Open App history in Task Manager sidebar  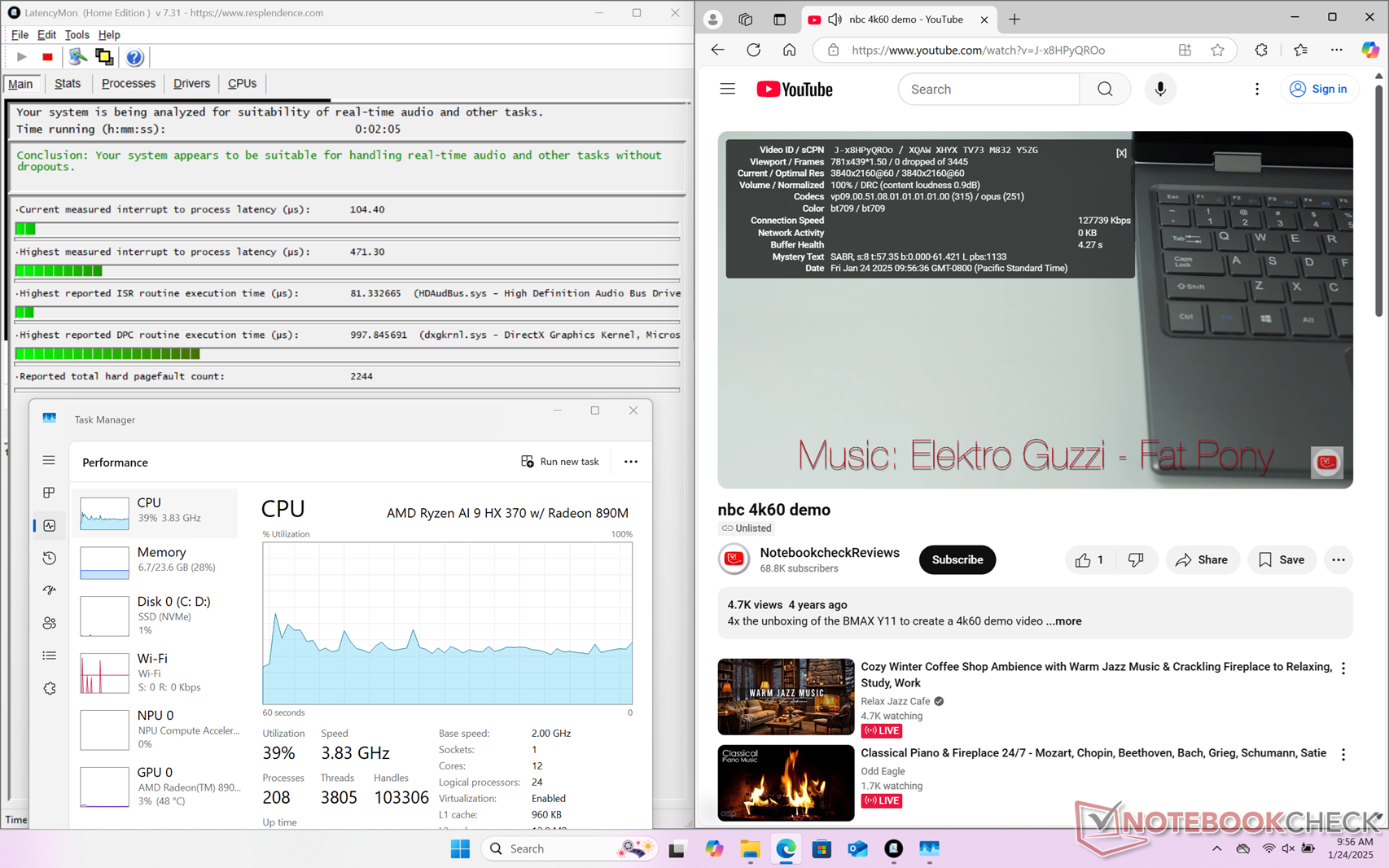click(49, 559)
